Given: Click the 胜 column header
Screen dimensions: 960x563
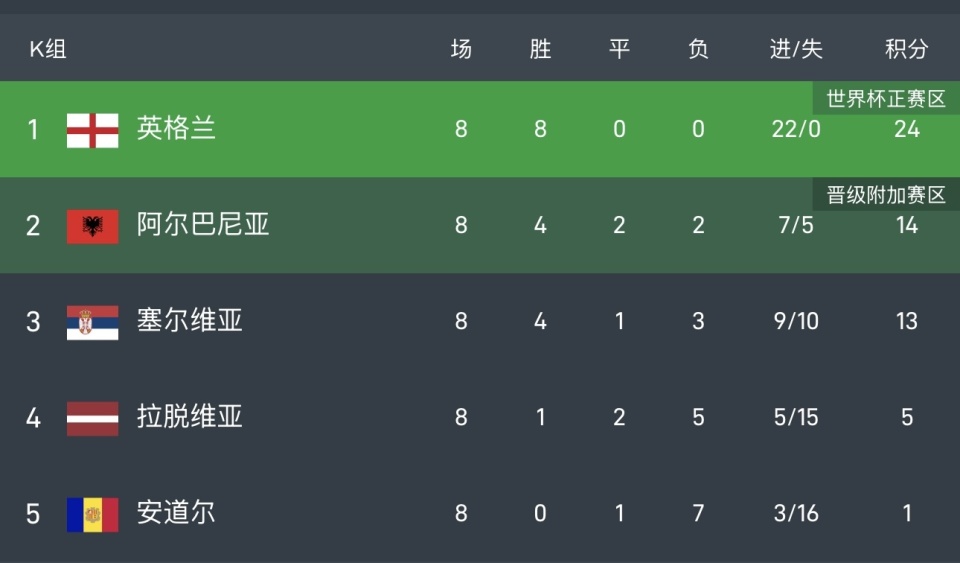Looking at the screenshot, I should click(540, 49).
